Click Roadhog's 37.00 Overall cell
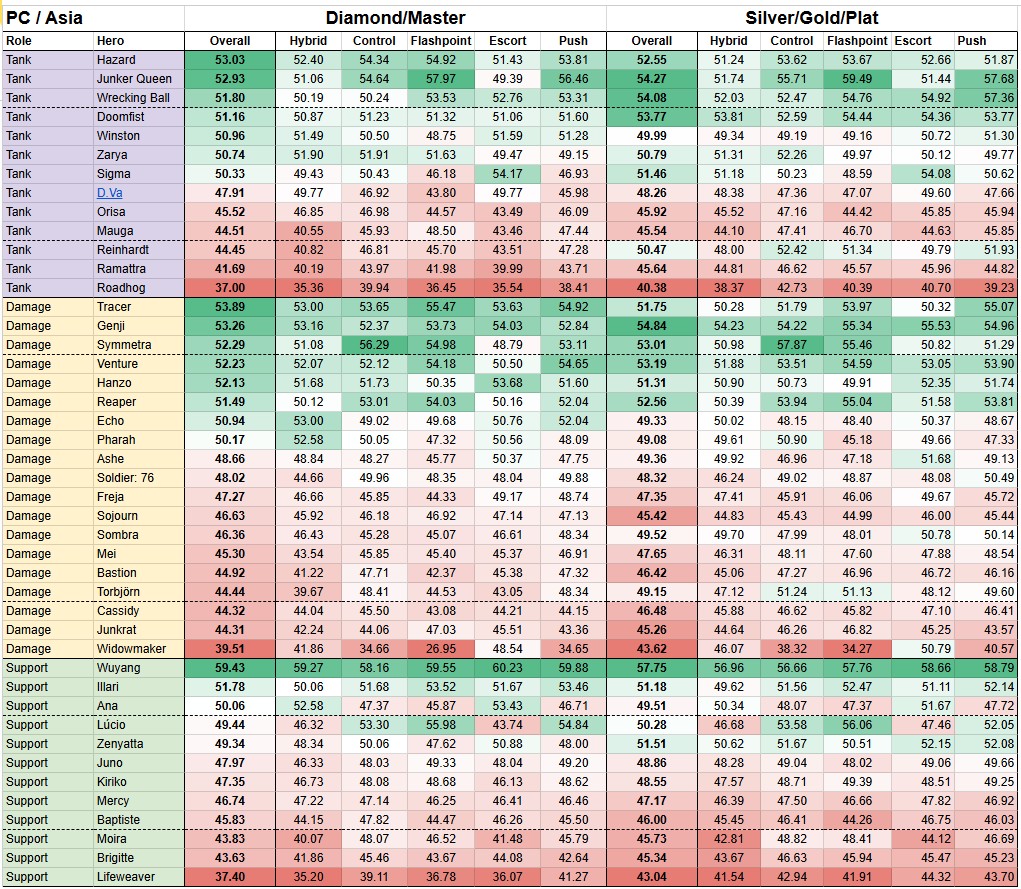This screenshot has width=1021, height=889. click(230, 288)
